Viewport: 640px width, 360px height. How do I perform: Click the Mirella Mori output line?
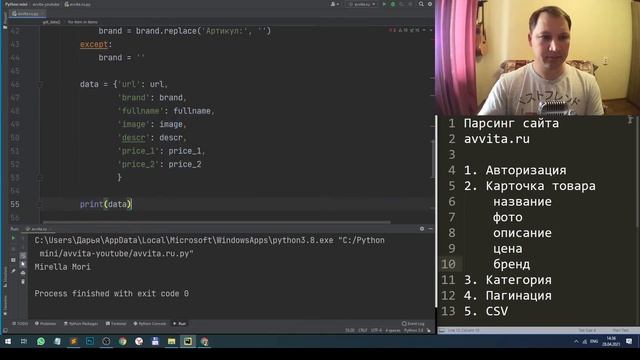(63, 267)
